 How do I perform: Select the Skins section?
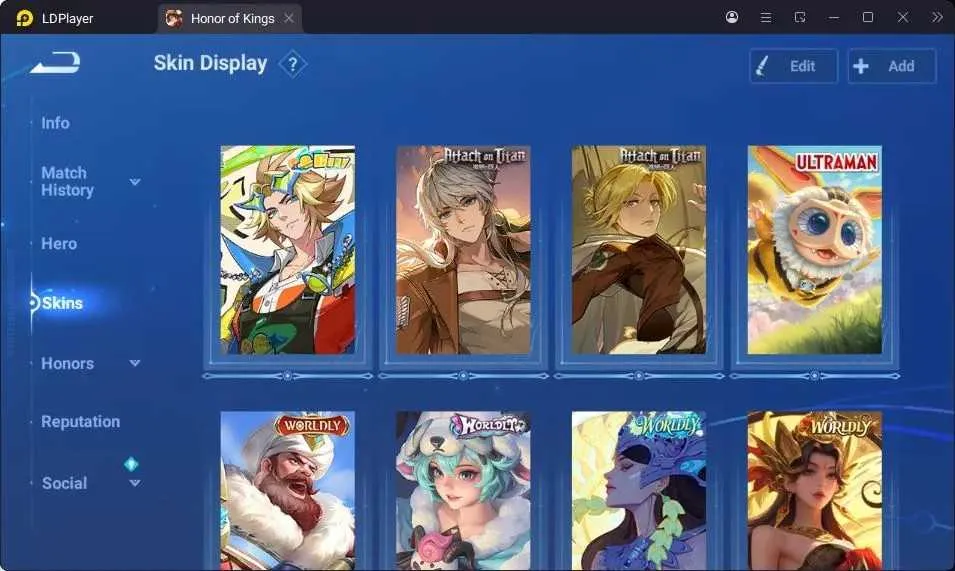point(62,303)
